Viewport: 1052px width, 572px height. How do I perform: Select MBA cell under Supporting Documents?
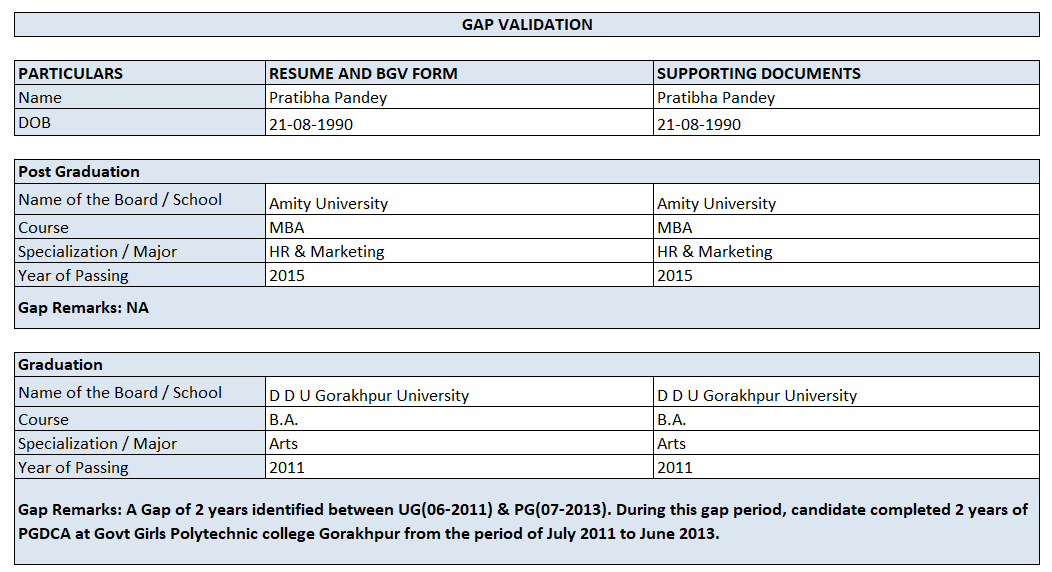point(675,228)
